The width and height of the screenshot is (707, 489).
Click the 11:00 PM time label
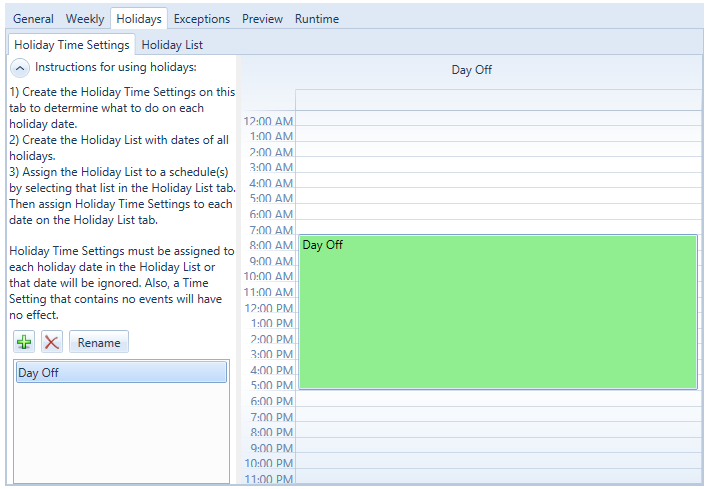click(269, 479)
